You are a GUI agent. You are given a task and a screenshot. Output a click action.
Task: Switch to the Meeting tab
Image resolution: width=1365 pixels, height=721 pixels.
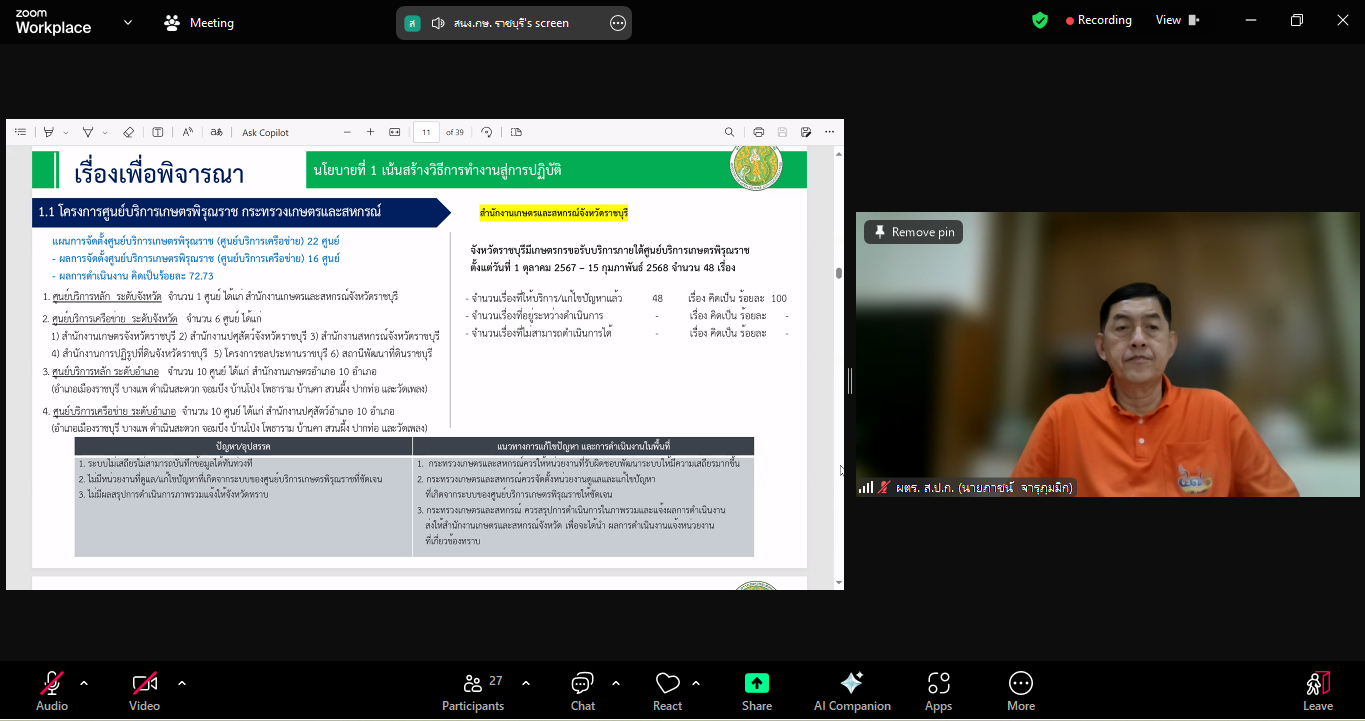198,21
